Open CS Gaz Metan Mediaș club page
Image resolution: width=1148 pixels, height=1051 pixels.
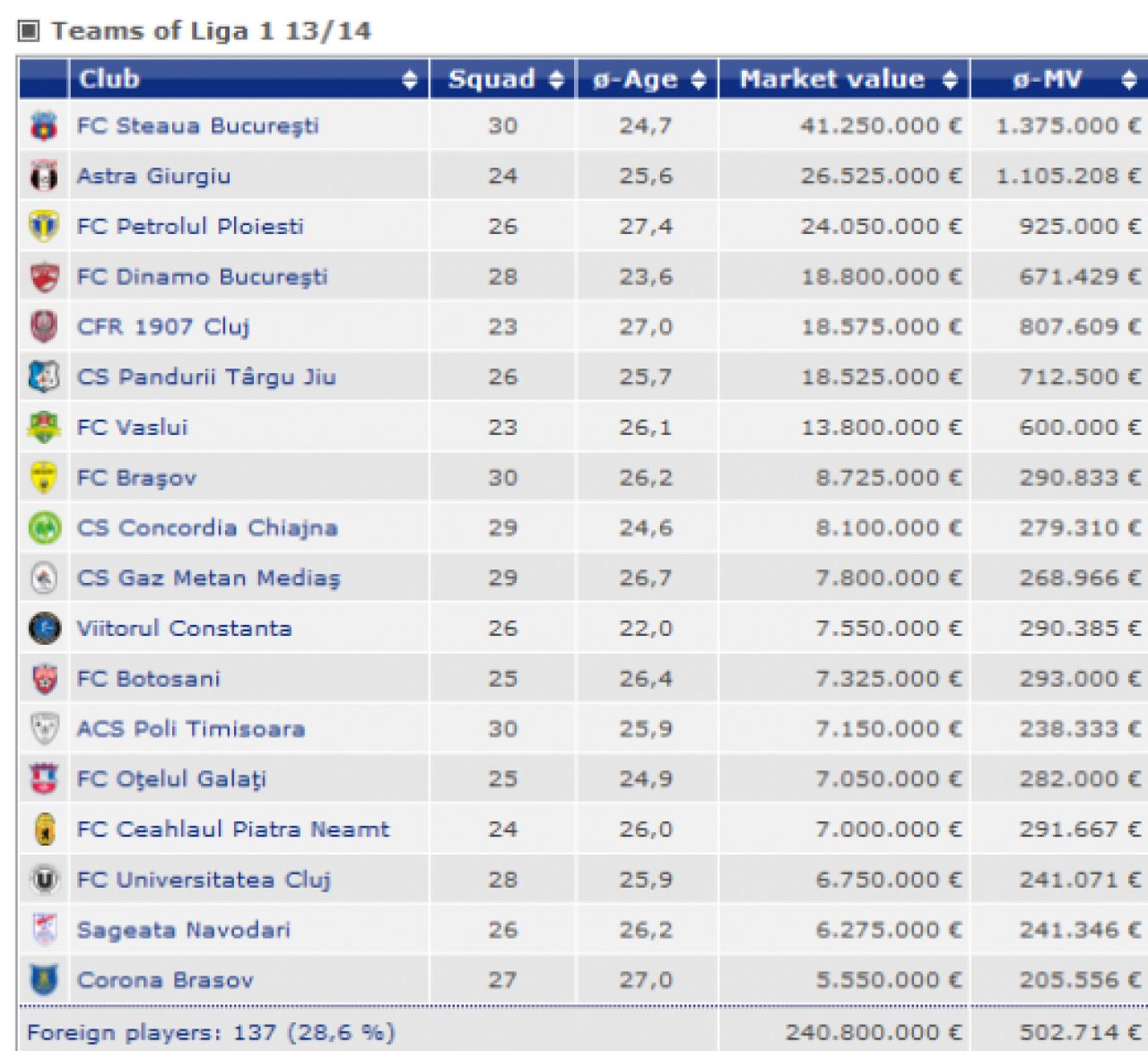[209, 578]
